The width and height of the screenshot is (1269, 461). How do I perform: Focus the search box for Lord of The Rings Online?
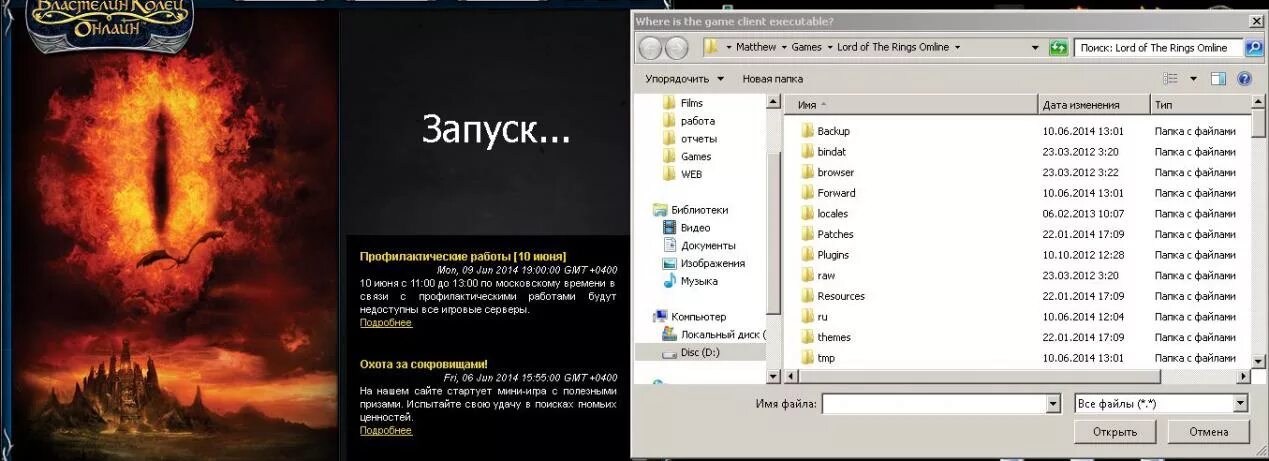[1159, 47]
